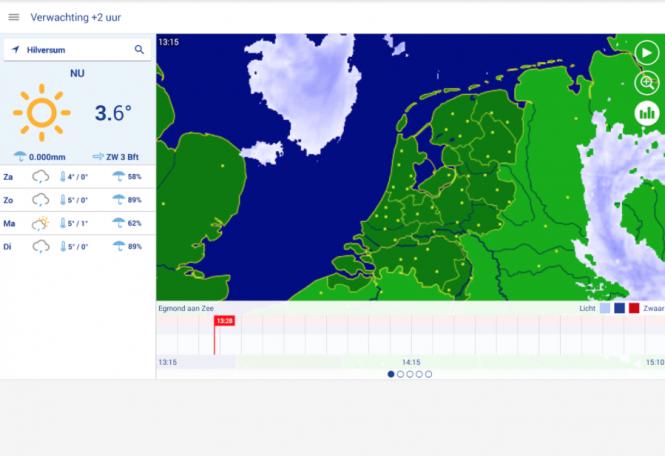Click the current temperature 3.6°
This screenshot has width=665, height=456.
(x=113, y=113)
